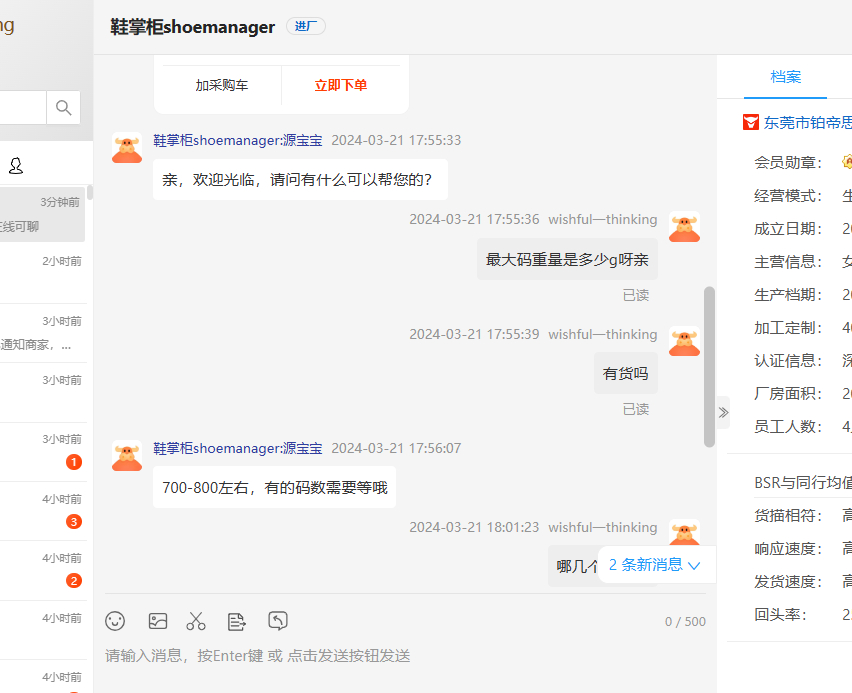Viewport: 852px width, 693px height.
Task: Click the 厂房面积 label
Action: tap(788, 394)
